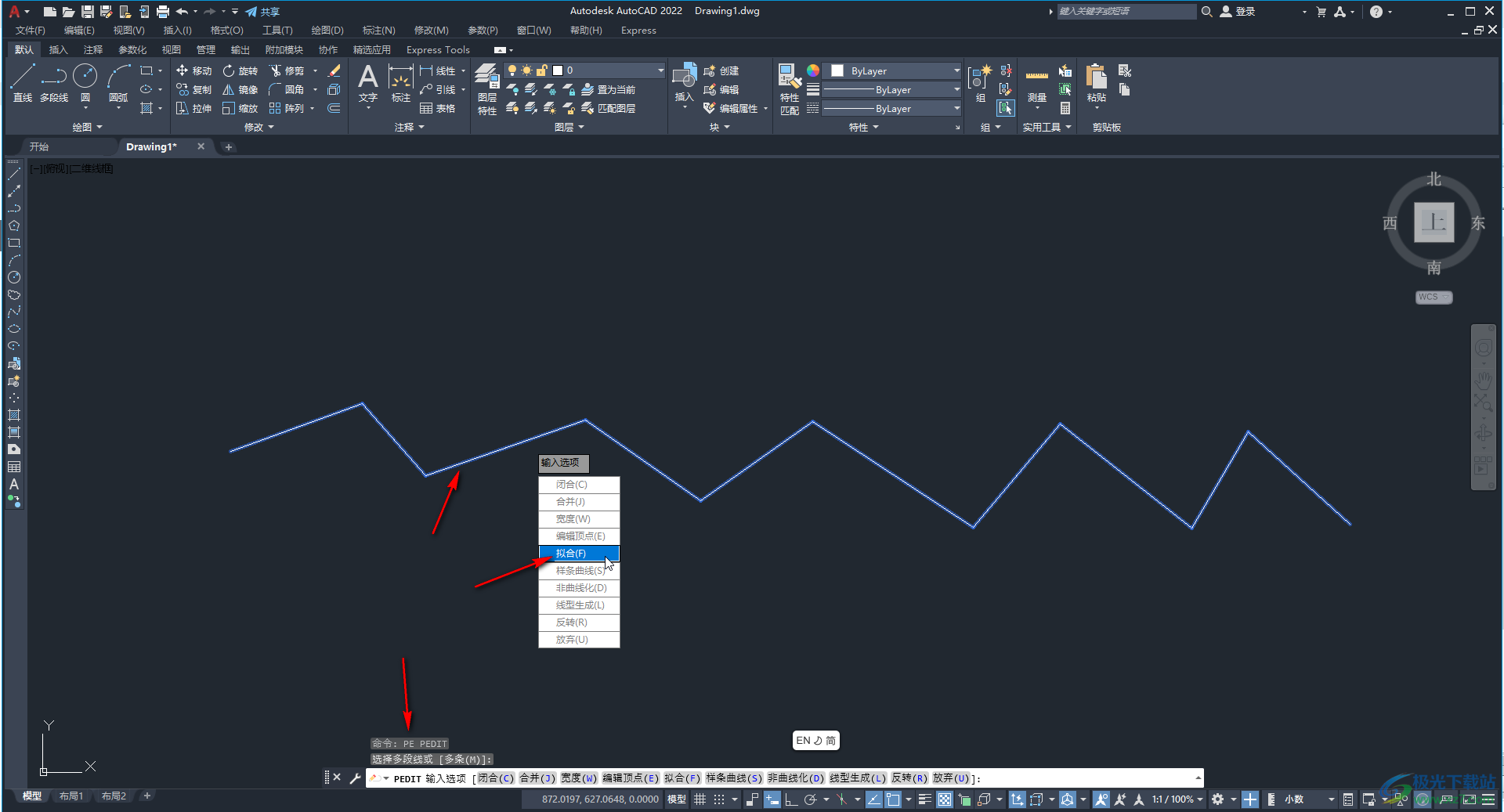1504x812 pixels.
Task: Click the Erase tool in Modify panel
Action: pyautogui.click(x=334, y=70)
